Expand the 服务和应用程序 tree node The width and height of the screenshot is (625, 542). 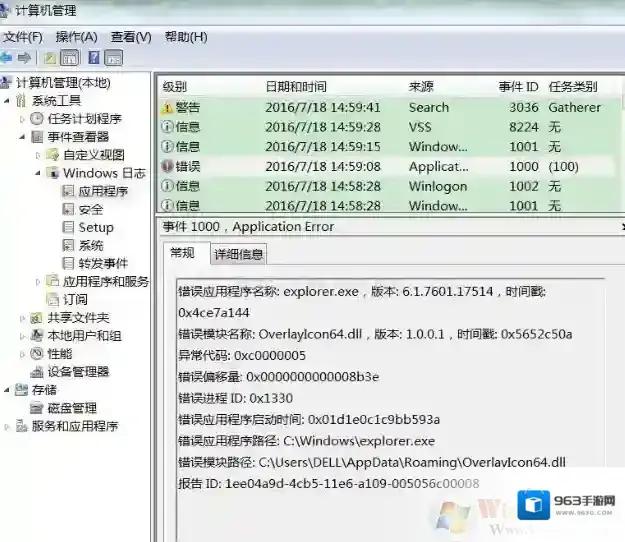(8, 426)
